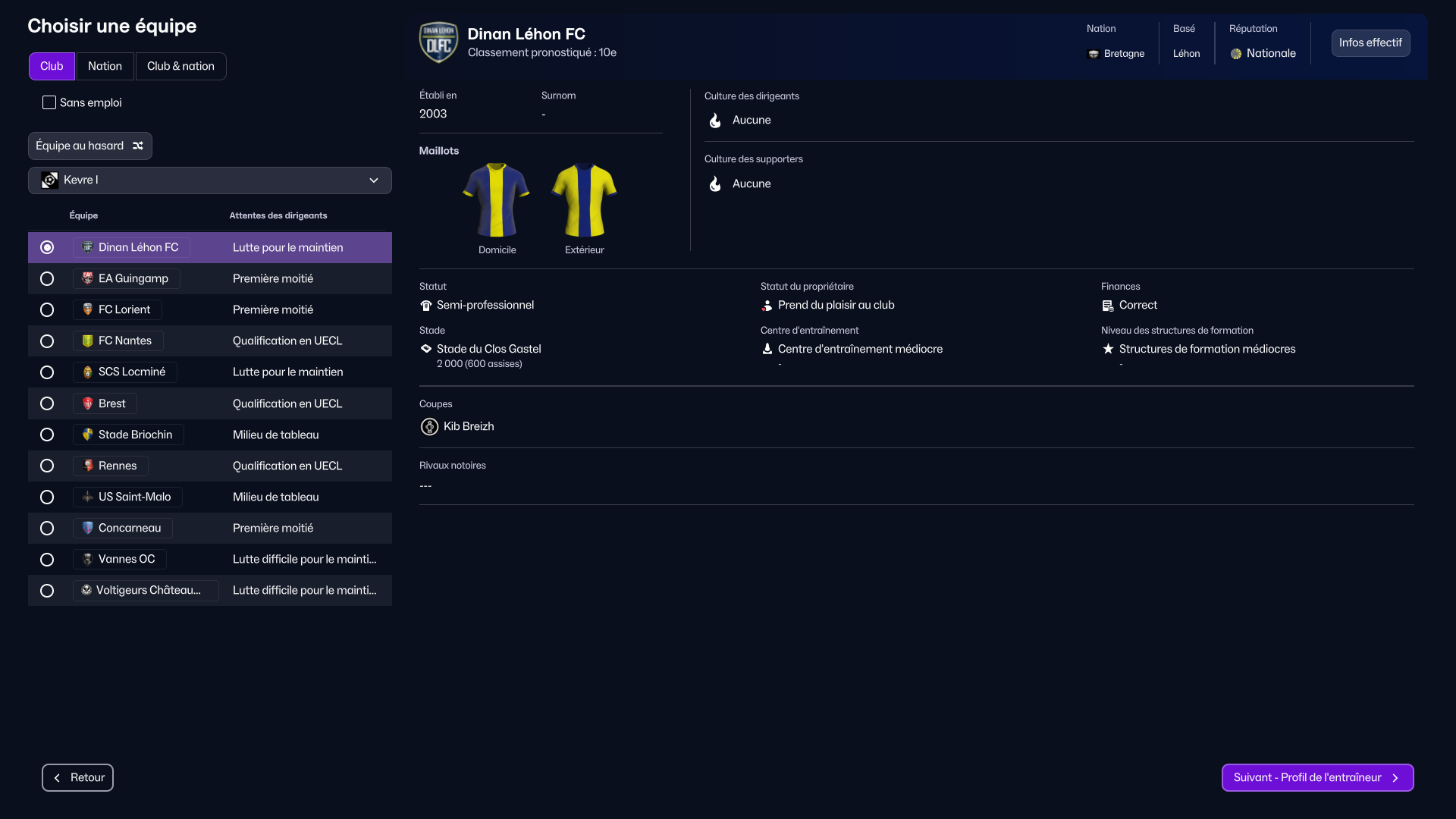
Task: Click the Kevre I league logo icon
Action: point(49,180)
